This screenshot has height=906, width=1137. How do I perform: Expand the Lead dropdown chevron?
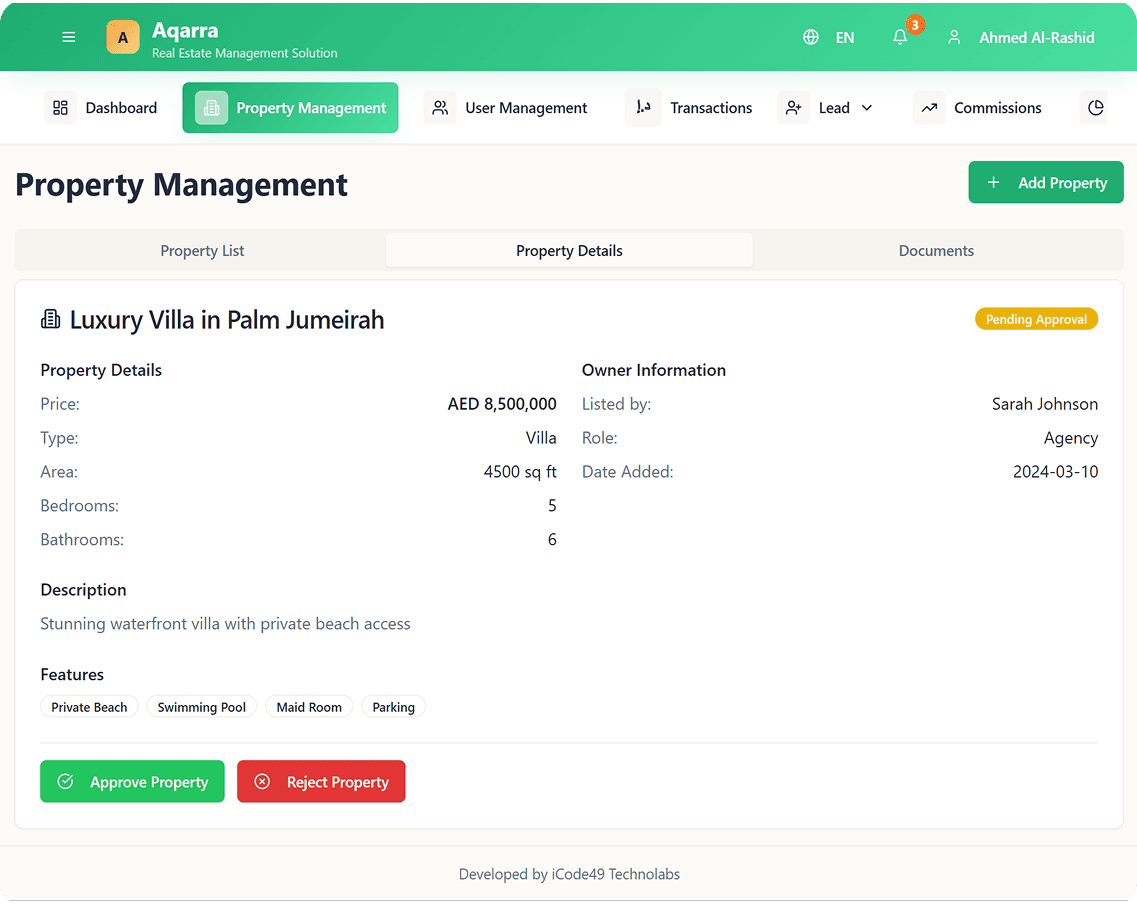pos(867,107)
